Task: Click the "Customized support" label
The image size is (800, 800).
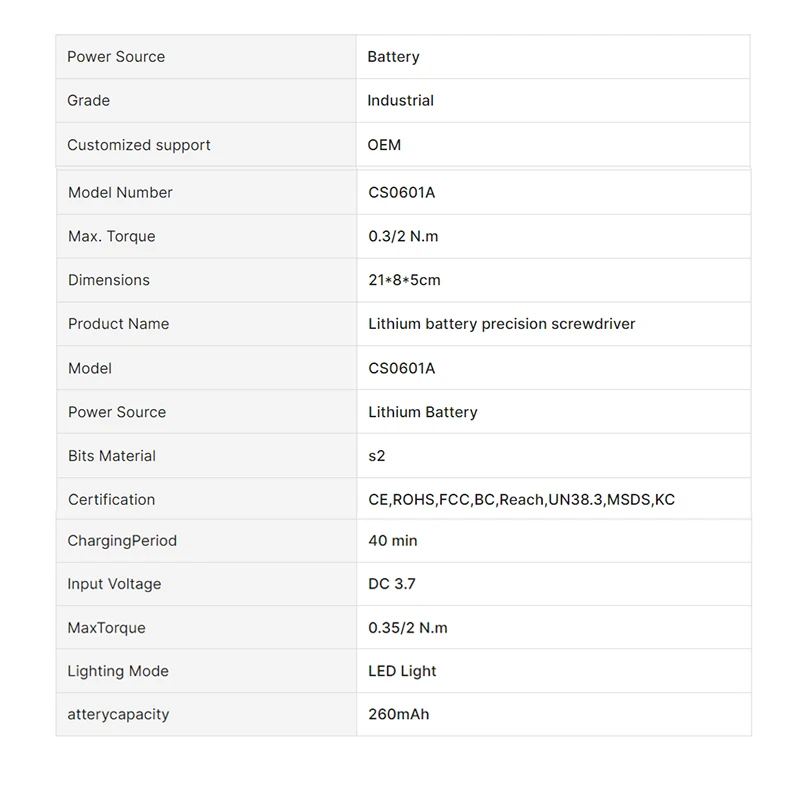Action: point(139,145)
